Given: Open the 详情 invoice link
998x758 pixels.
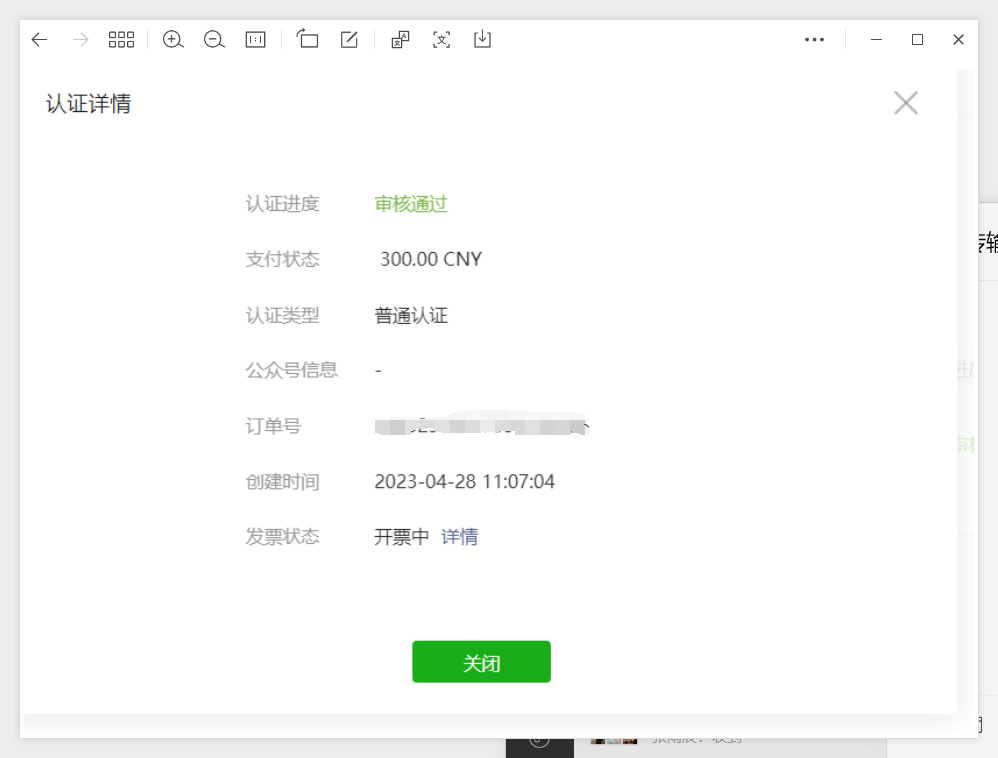Looking at the screenshot, I should tap(459, 537).
